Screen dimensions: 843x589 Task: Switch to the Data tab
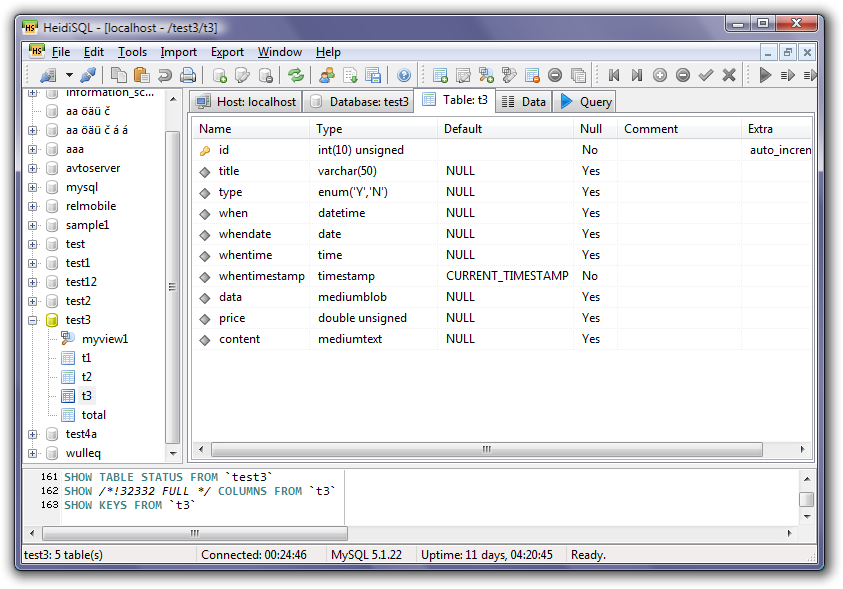point(523,101)
